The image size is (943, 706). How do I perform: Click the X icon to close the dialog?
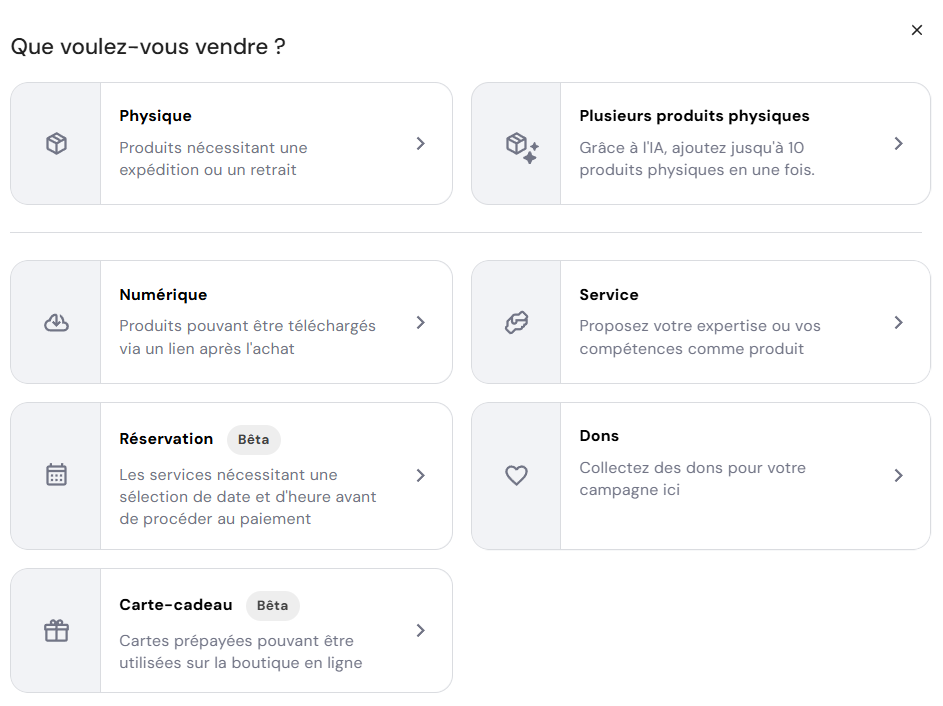pyautogui.click(x=917, y=30)
